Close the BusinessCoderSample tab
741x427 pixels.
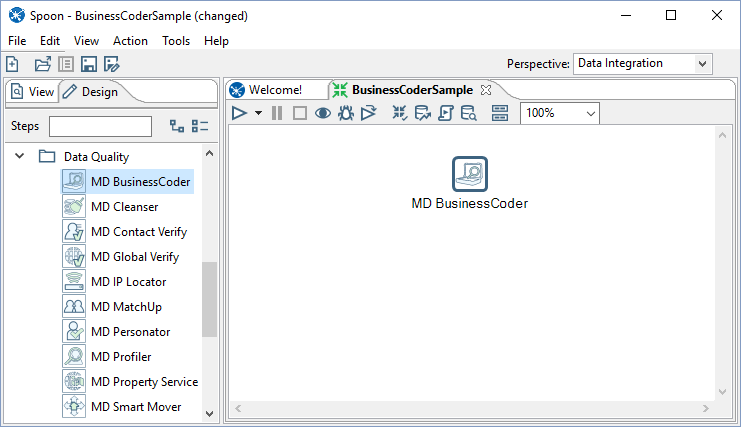coord(486,90)
